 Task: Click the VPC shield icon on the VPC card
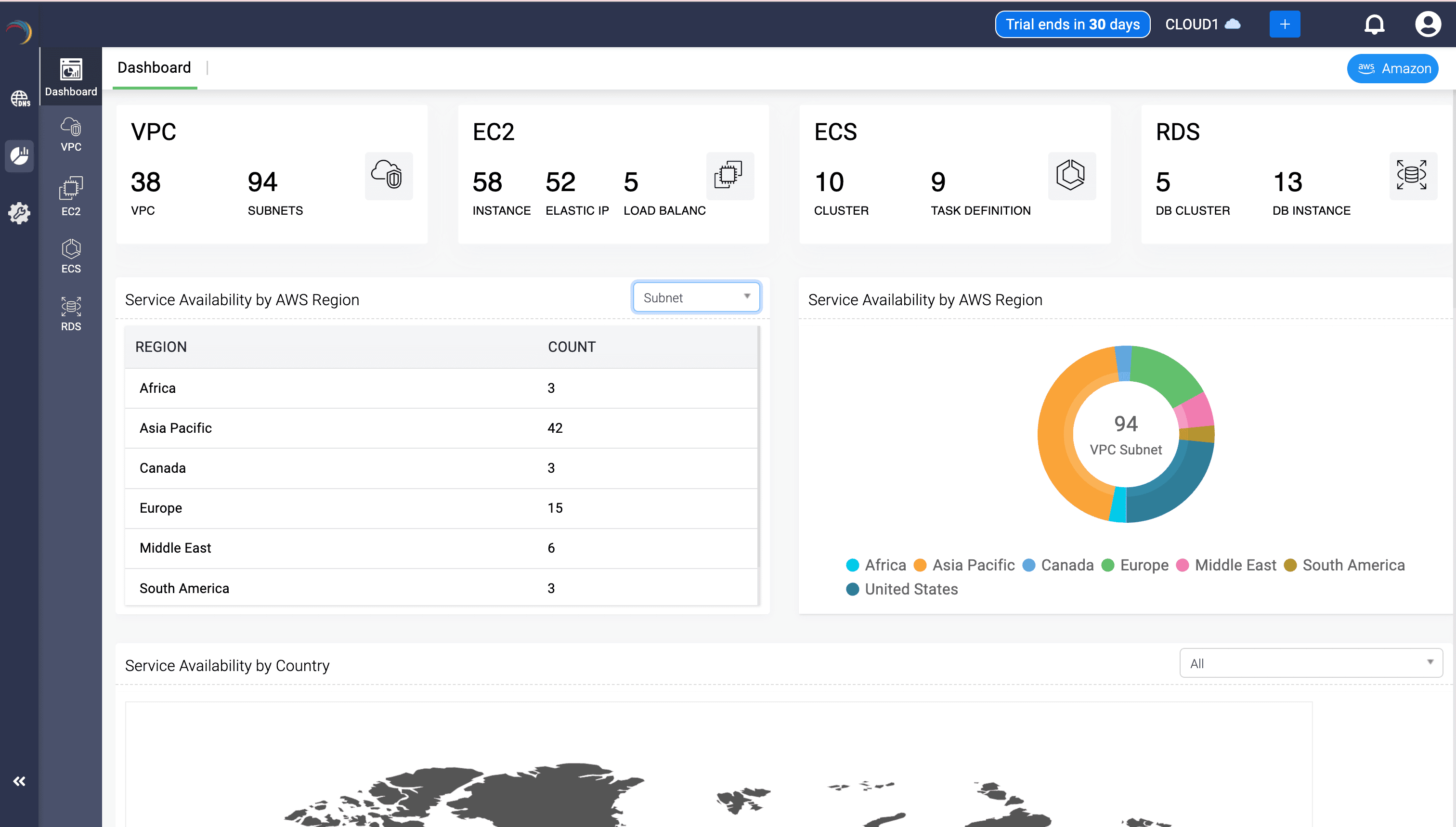pyautogui.click(x=389, y=176)
